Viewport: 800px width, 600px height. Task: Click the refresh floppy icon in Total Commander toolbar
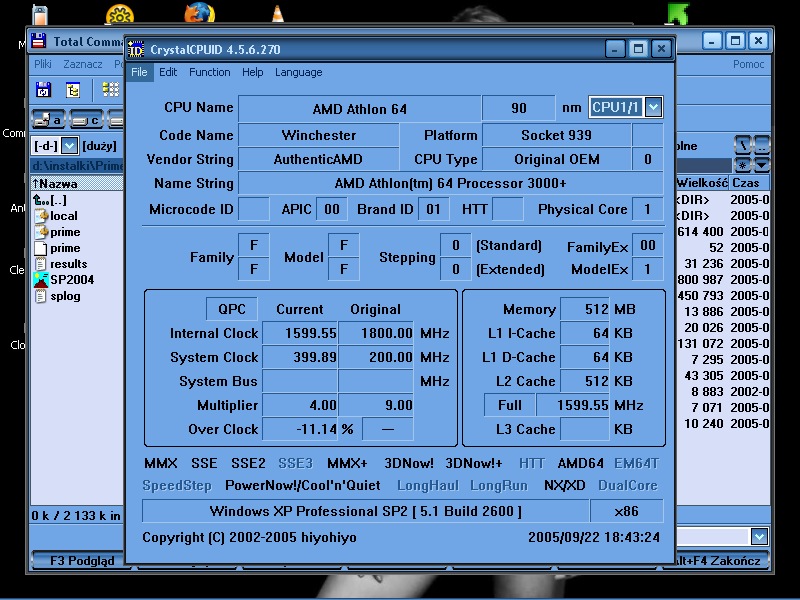[x=44, y=89]
